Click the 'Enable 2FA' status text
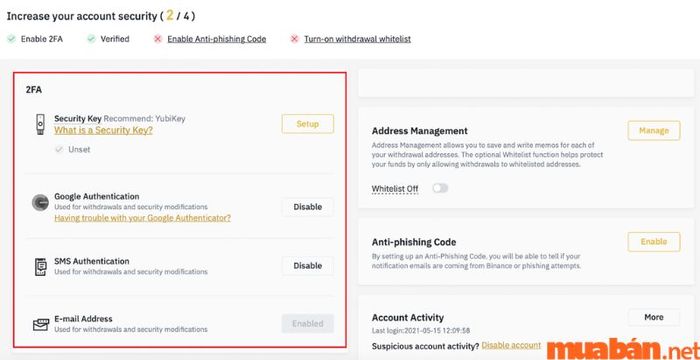Image resolution: width=700 pixels, height=360 pixels. (x=42, y=39)
